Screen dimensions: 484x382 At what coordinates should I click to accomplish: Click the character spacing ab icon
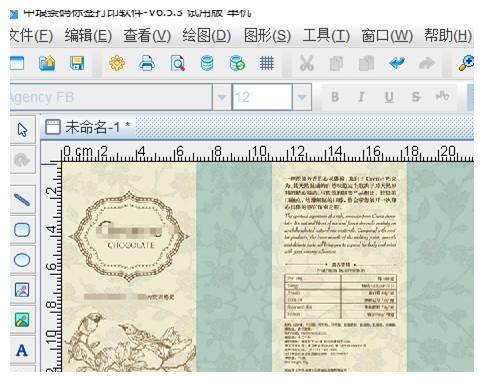point(442,96)
